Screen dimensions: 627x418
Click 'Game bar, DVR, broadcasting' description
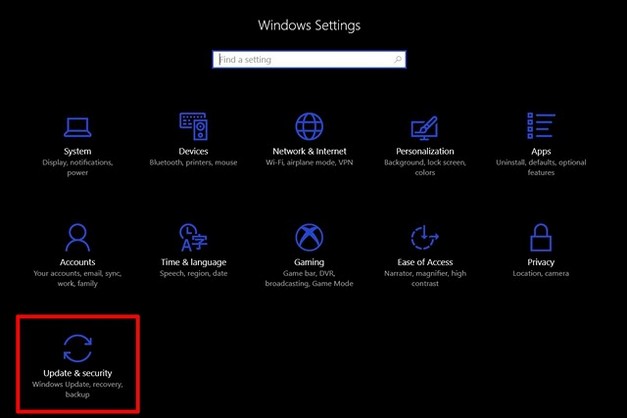tap(309, 278)
